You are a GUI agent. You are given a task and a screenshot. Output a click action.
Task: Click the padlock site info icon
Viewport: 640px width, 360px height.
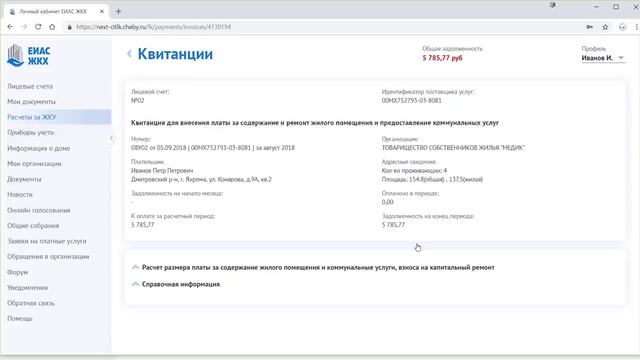(69, 27)
